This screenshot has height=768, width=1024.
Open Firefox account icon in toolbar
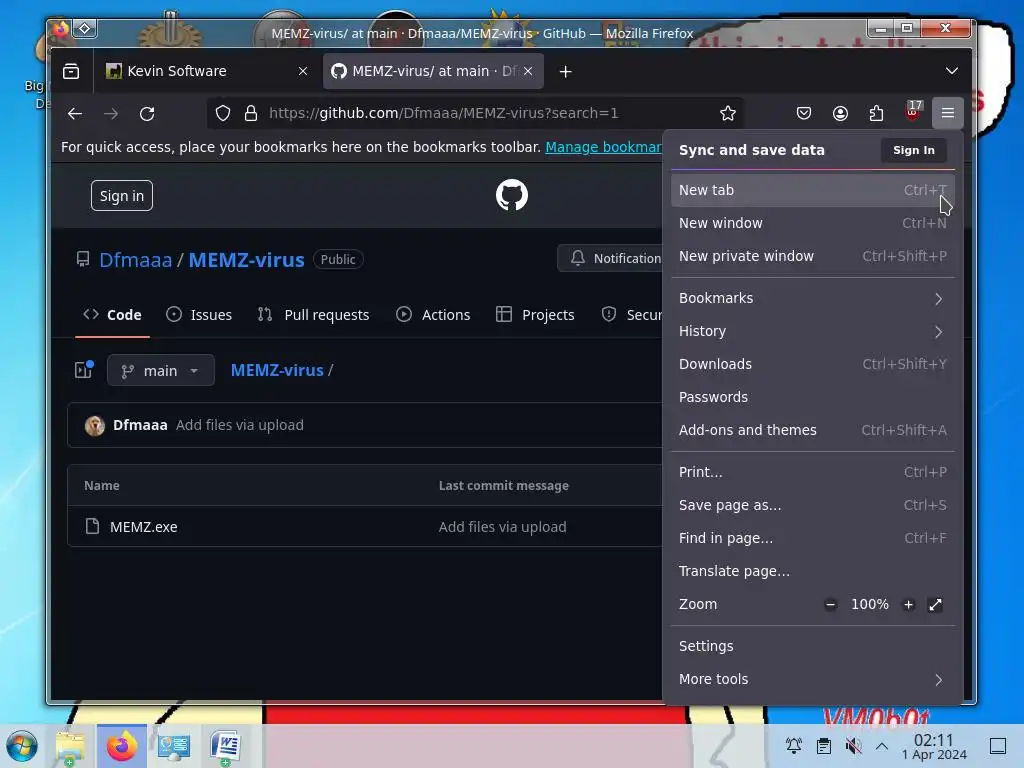(x=840, y=114)
